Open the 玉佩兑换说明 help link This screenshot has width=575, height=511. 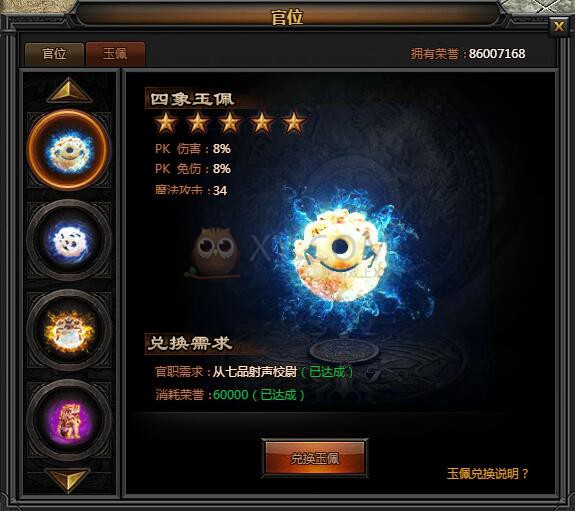[487, 474]
